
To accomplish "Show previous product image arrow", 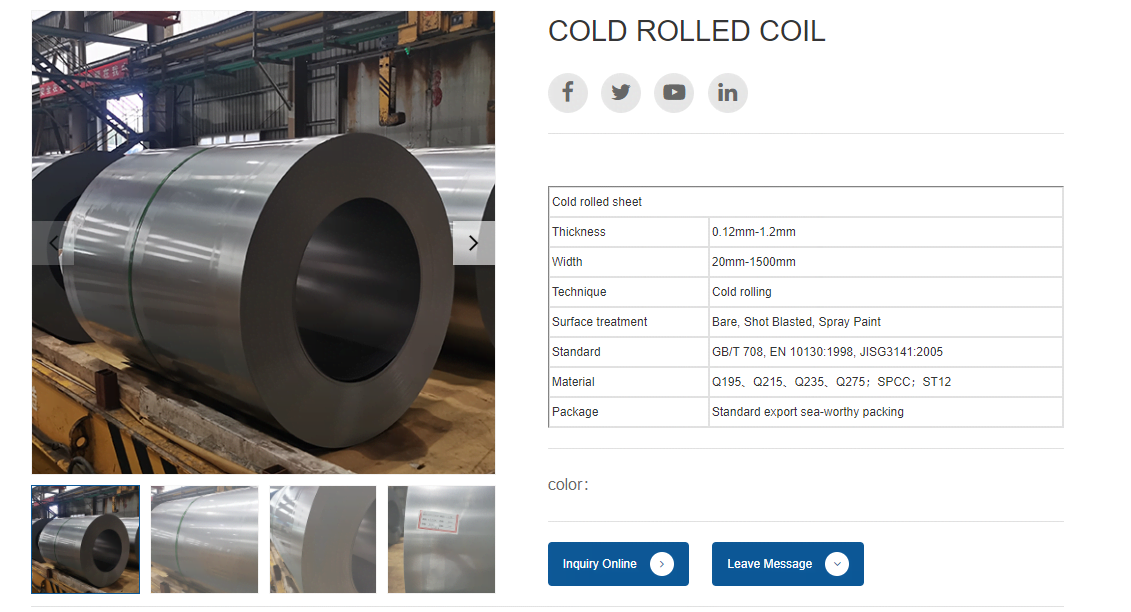I will 53,243.
